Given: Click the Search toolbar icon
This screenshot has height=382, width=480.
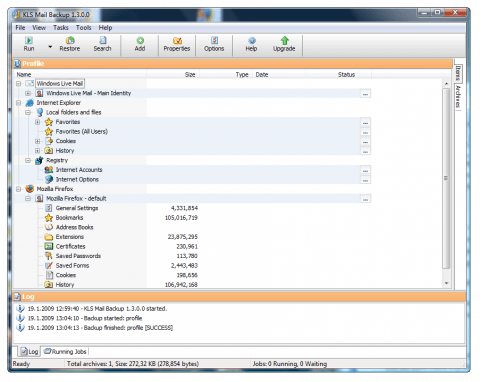Looking at the screenshot, I should coord(103,41).
